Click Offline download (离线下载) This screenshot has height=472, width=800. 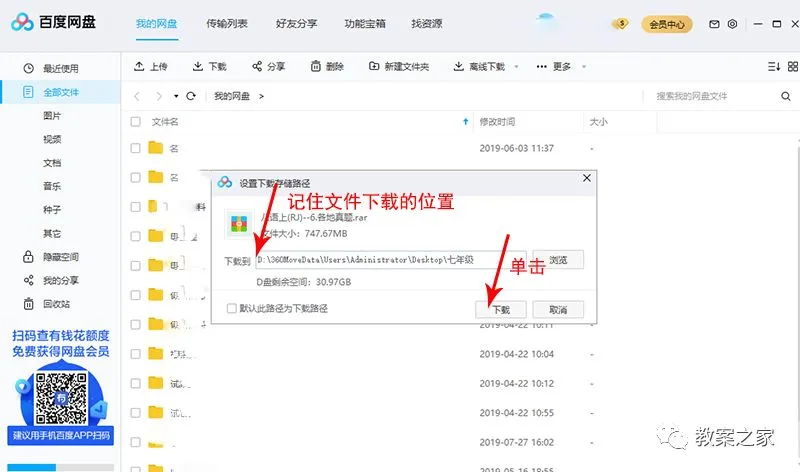(479, 66)
